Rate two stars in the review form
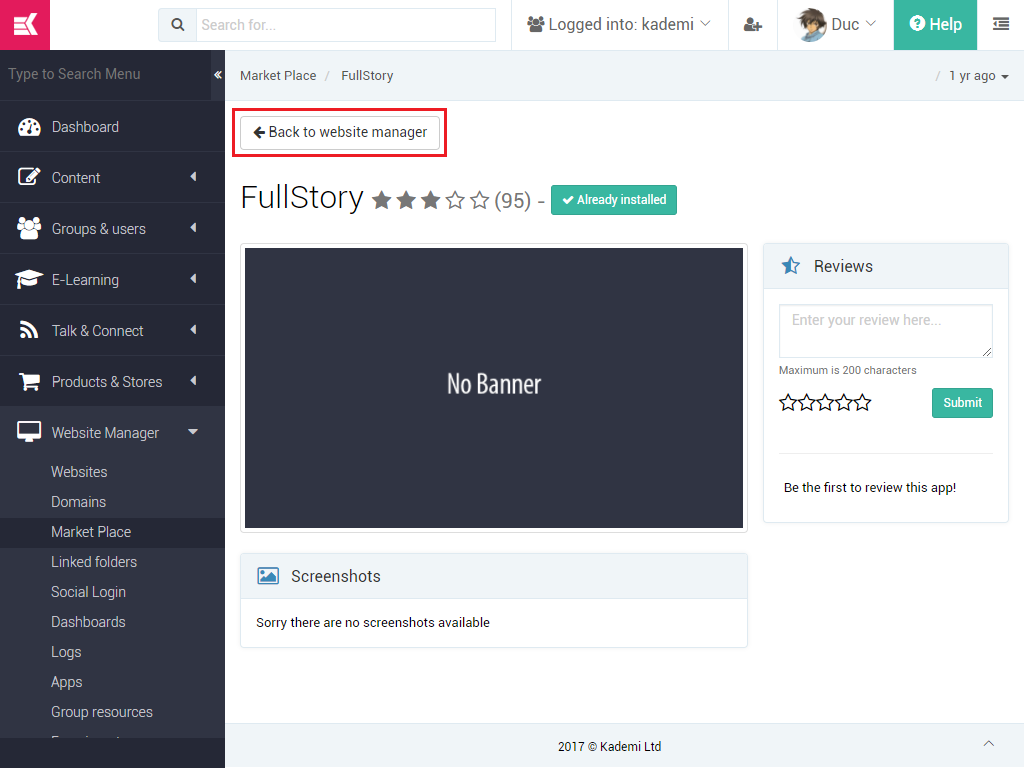This screenshot has height=768, width=1024. coord(807,402)
